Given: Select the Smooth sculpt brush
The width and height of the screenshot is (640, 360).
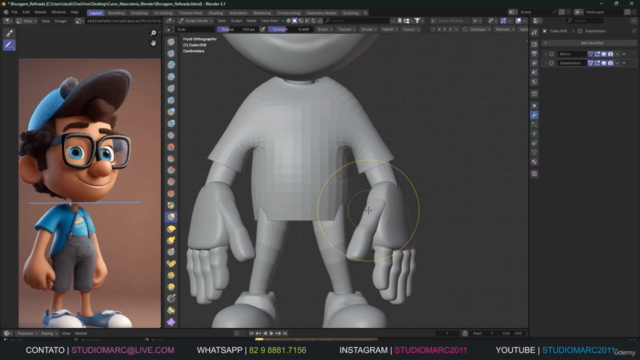Looking at the screenshot, I should [171, 147].
